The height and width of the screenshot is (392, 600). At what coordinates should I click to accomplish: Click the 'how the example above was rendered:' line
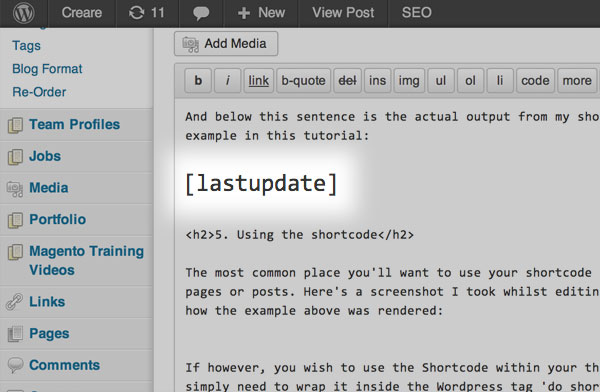[314, 310]
